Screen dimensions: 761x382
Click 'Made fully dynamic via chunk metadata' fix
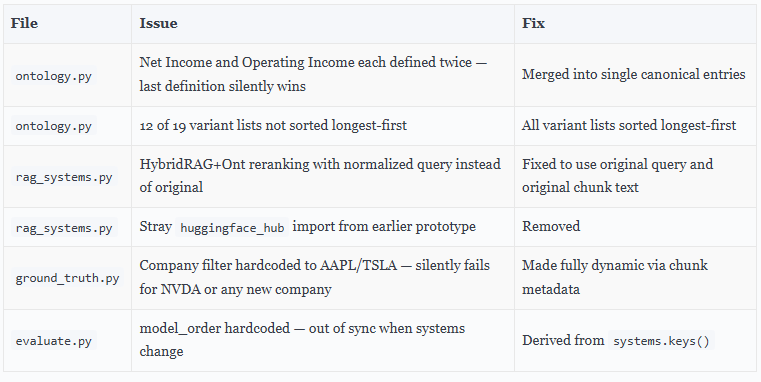pyautogui.click(x=615, y=277)
